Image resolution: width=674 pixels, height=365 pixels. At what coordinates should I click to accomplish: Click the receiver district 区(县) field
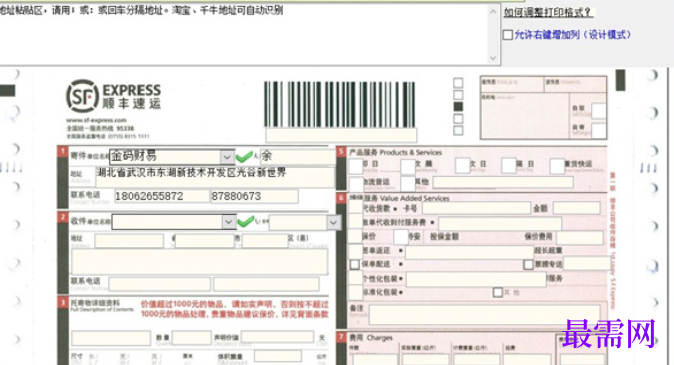pyautogui.click(x=265, y=241)
